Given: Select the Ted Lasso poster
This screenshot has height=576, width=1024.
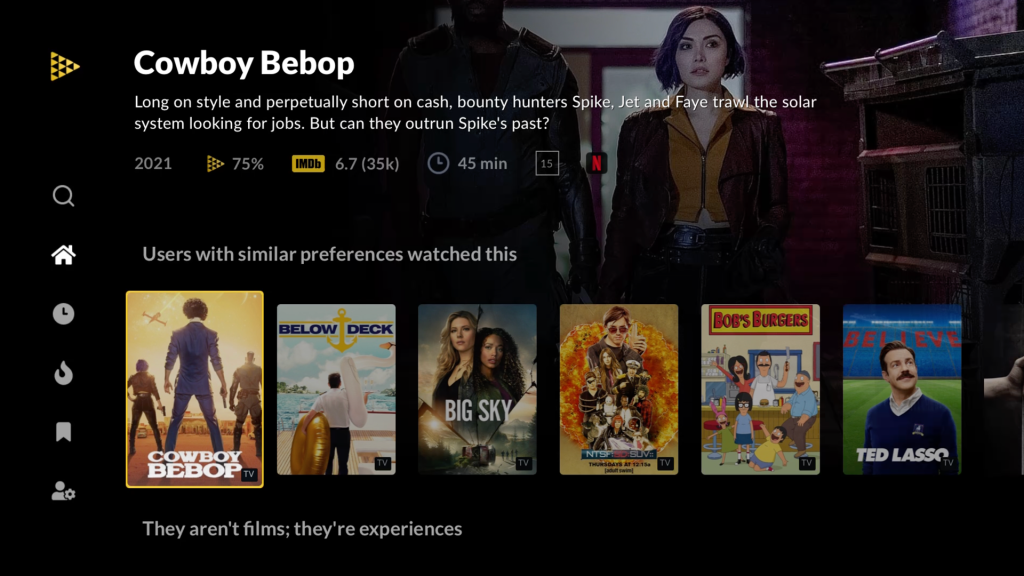Looking at the screenshot, I should pyautogui.click(x=902, y=389).
